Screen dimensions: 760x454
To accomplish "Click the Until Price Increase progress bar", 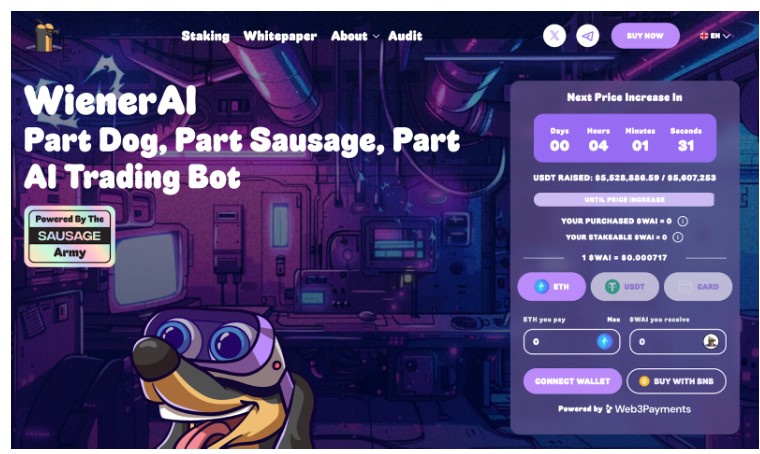I will pos(624,200).
